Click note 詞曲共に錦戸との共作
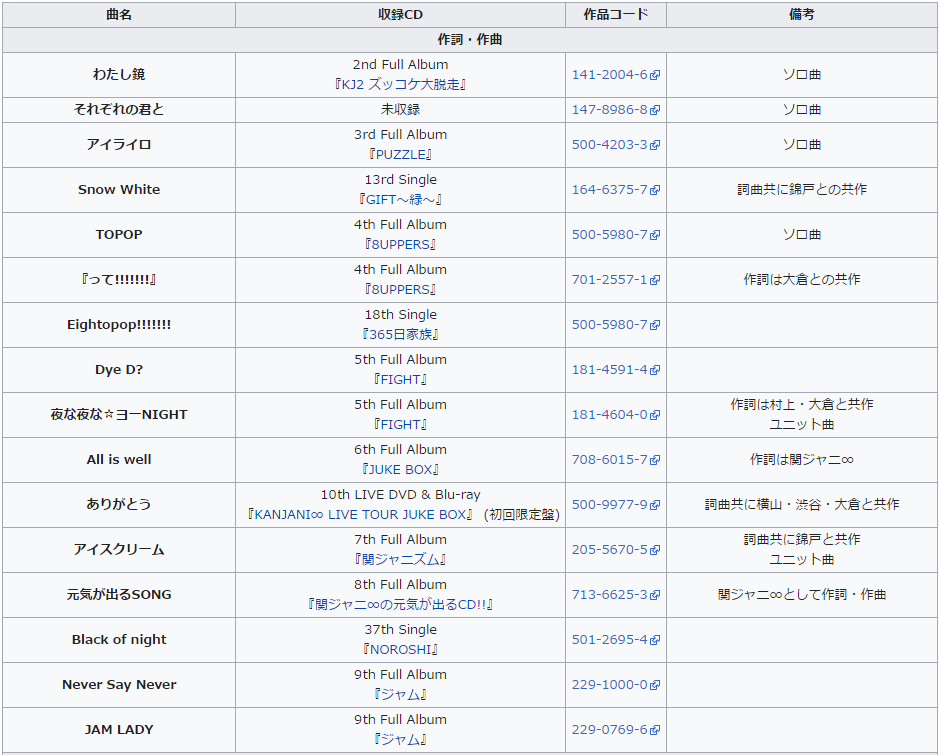 pos(802,189)
